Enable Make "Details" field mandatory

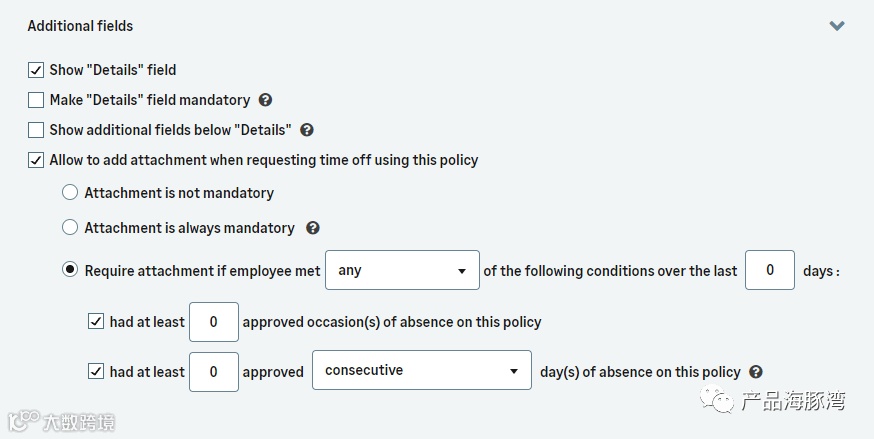click(36, 100)
